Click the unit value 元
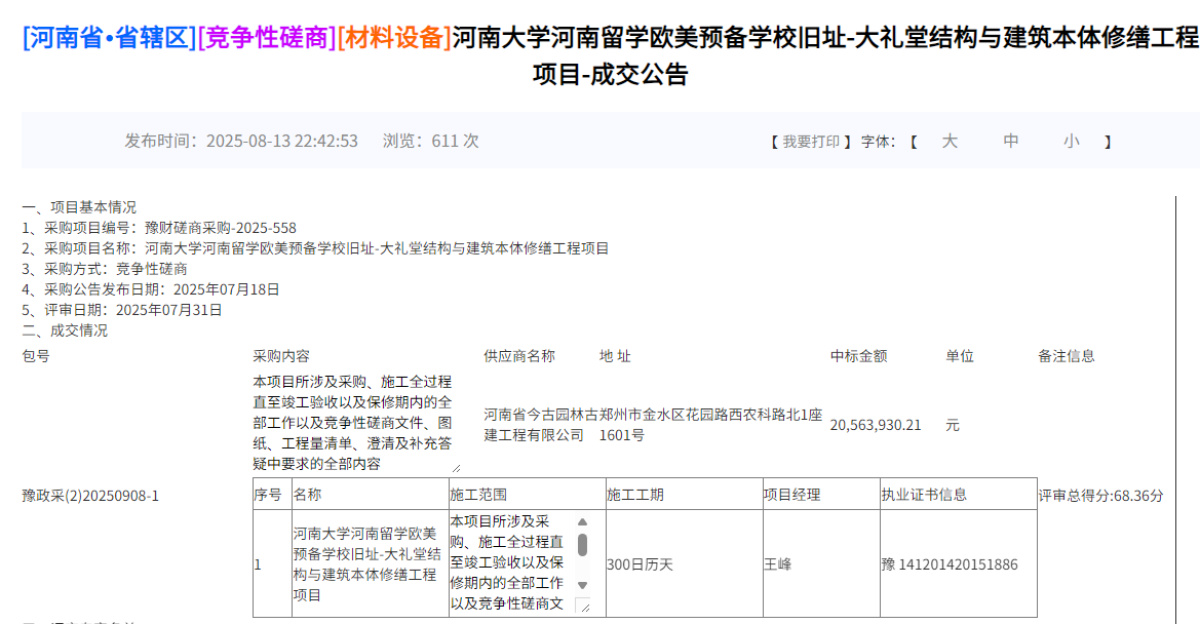This screenshot has height=624, width=1200. 953,425
